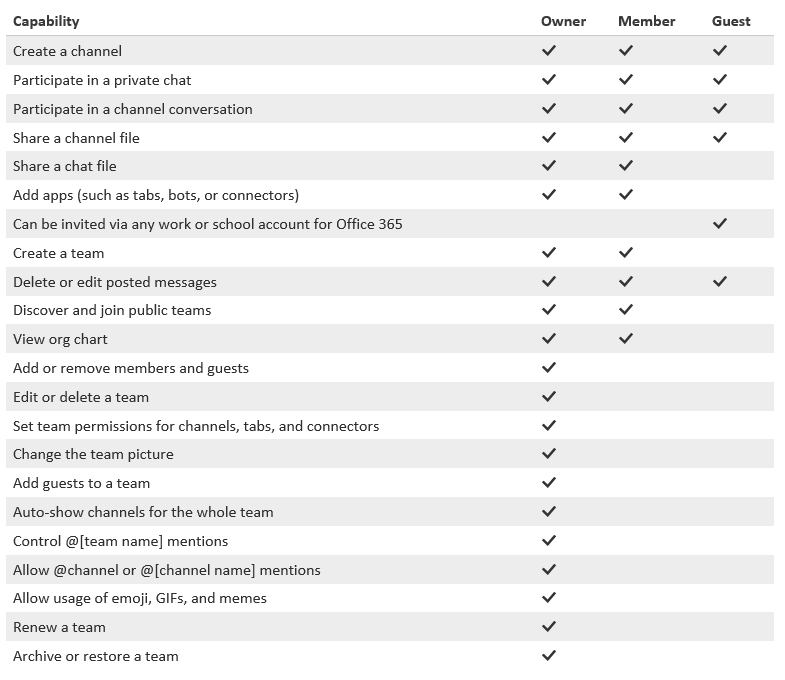Image resolution: width=785 pixels, height=680 pixels.
Task: Click Guest checkmark for Delete or edit posted messages
Action: pos(720,282)
